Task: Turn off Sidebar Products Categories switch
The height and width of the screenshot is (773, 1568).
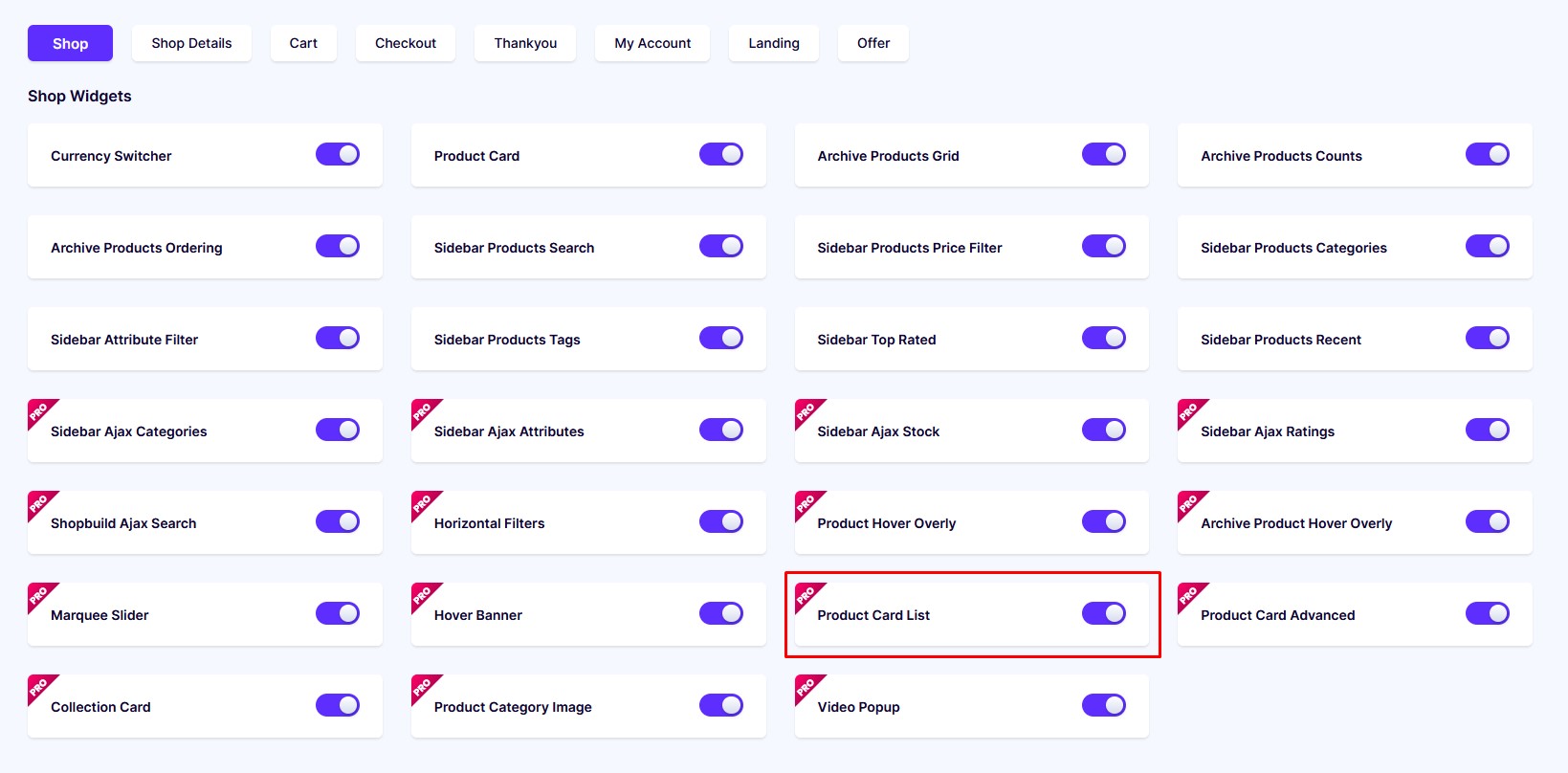Action: [x=1488, y=246]
